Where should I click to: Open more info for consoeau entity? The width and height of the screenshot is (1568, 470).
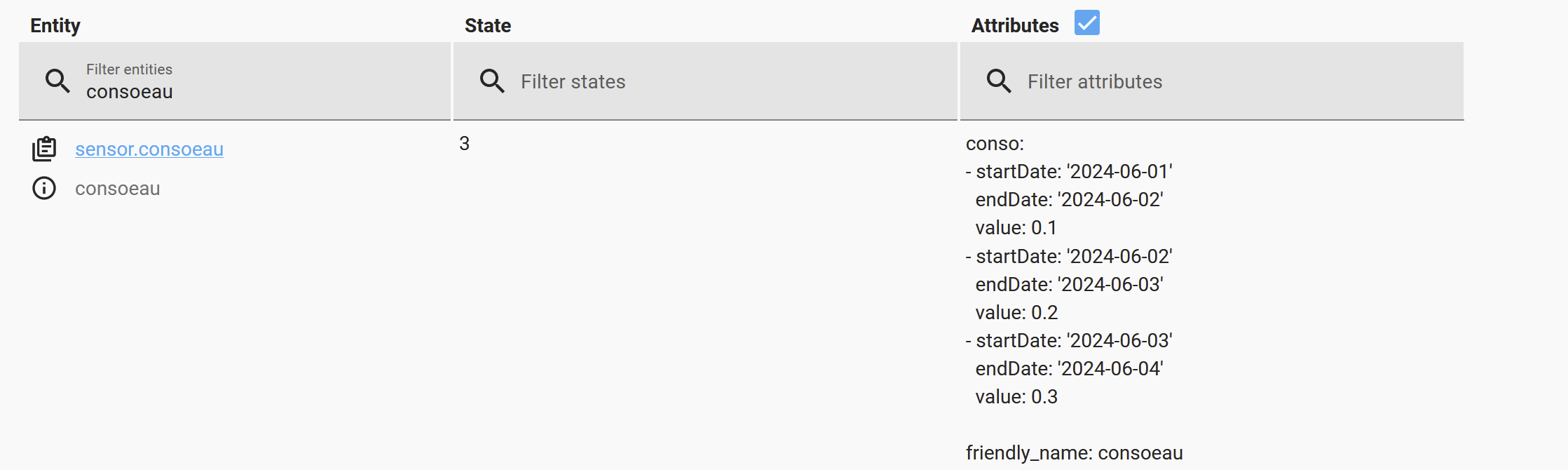pyautogui.click(x=44, y=188)
